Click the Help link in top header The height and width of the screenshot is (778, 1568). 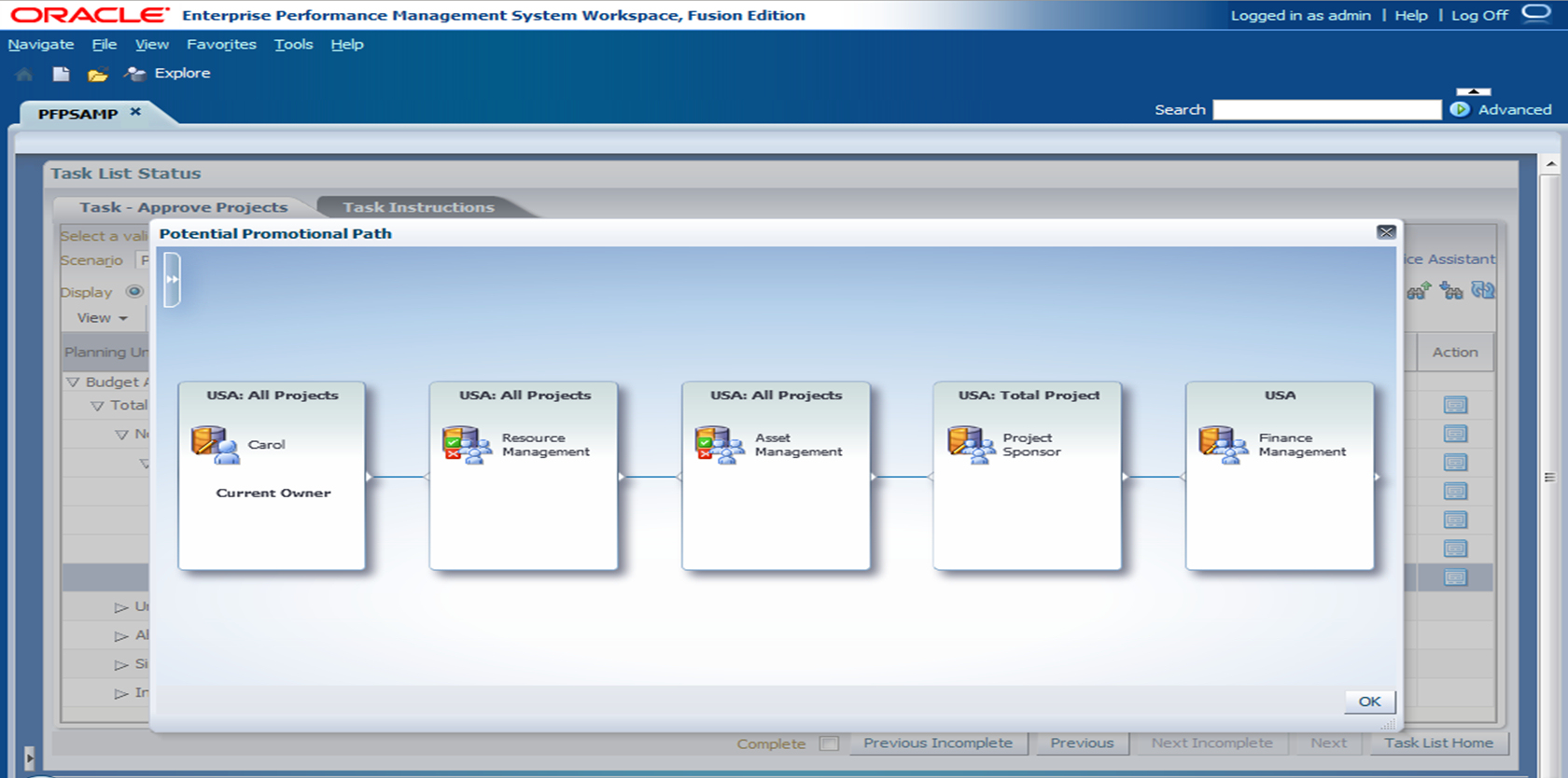pyautogui.click(x=1411, y=15)
